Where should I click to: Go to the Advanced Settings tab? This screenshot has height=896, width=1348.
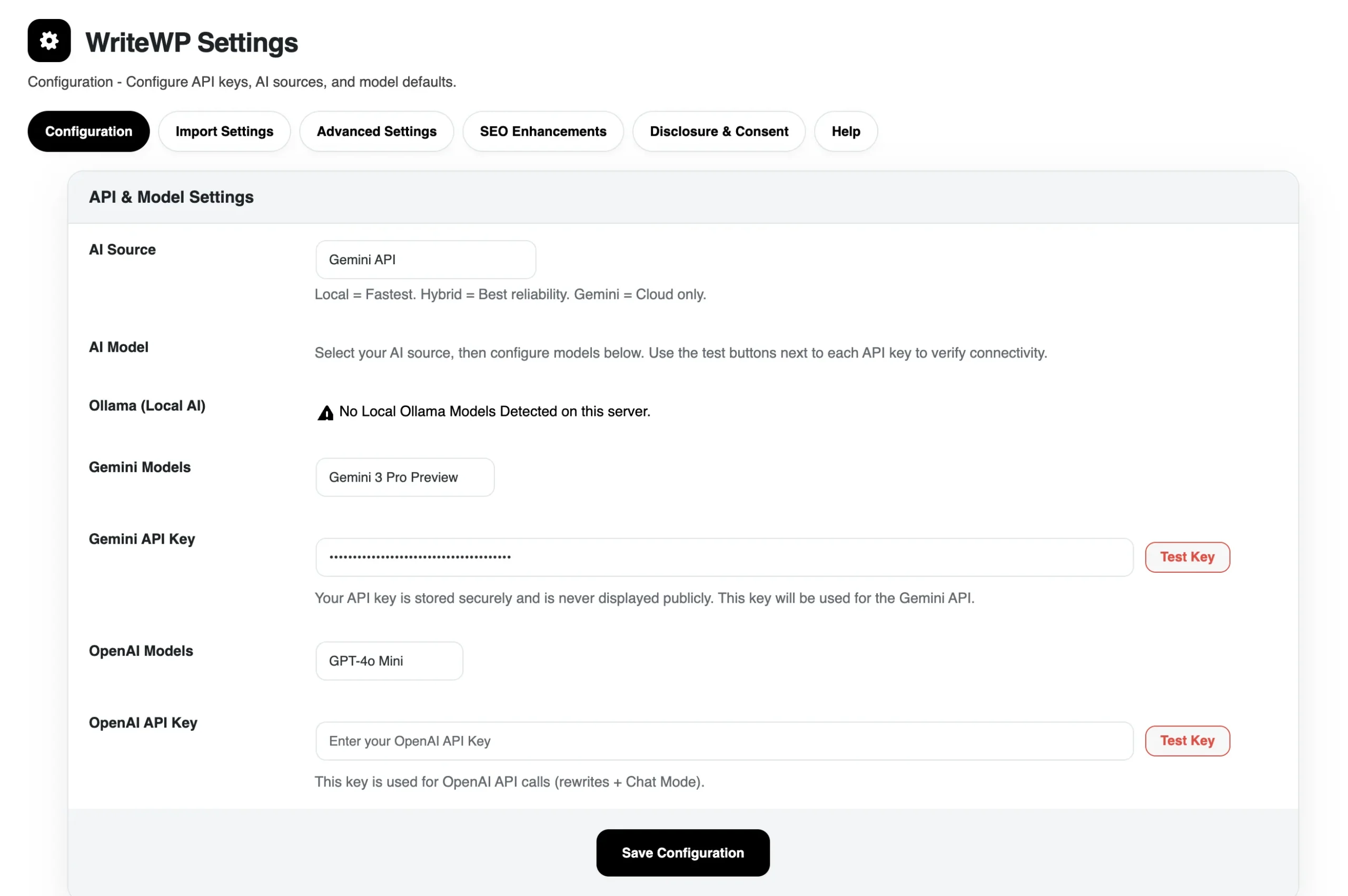click(376, 132)
